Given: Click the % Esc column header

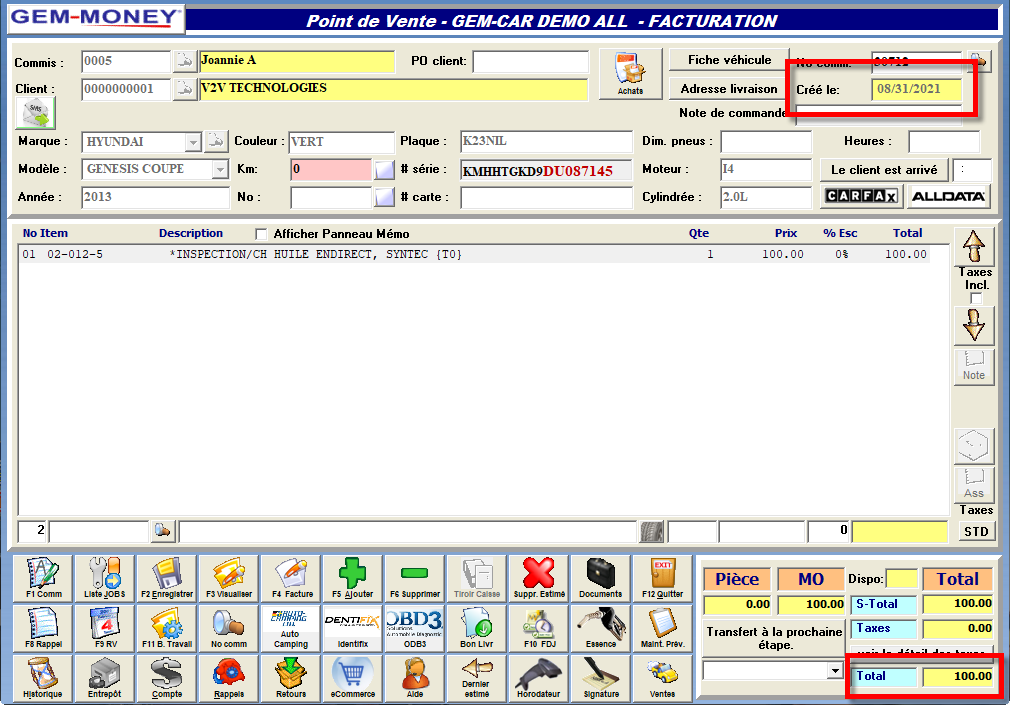Looking at the screenshot, I should 840,233.
